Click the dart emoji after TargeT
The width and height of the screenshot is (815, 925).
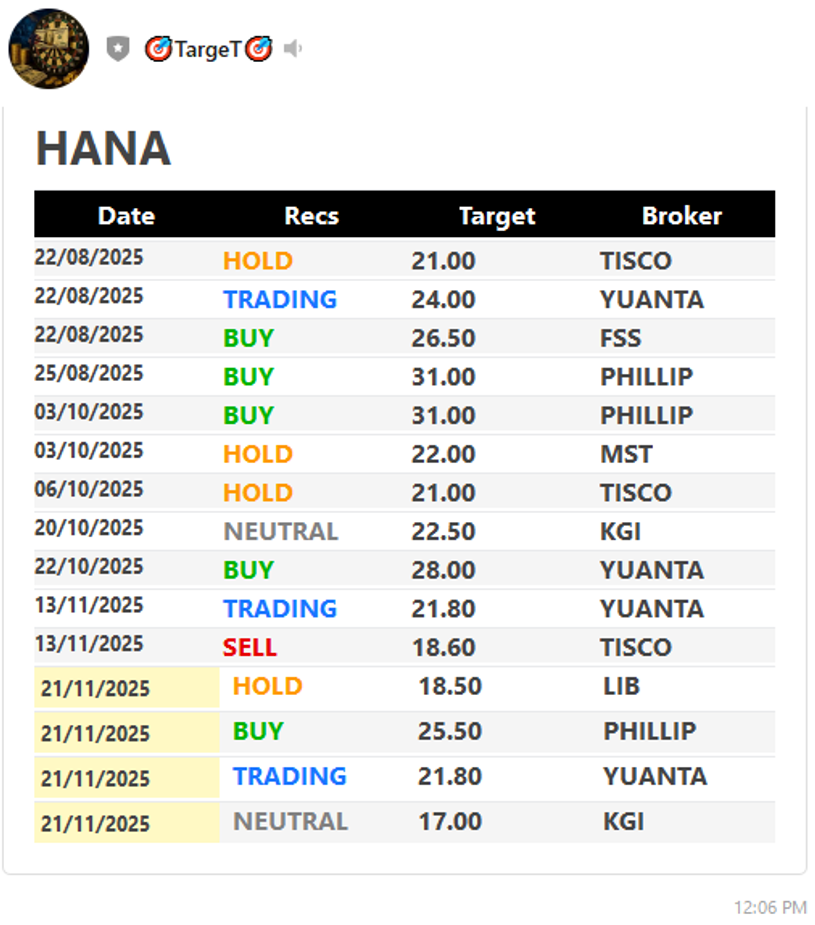[x=258, y=49]
